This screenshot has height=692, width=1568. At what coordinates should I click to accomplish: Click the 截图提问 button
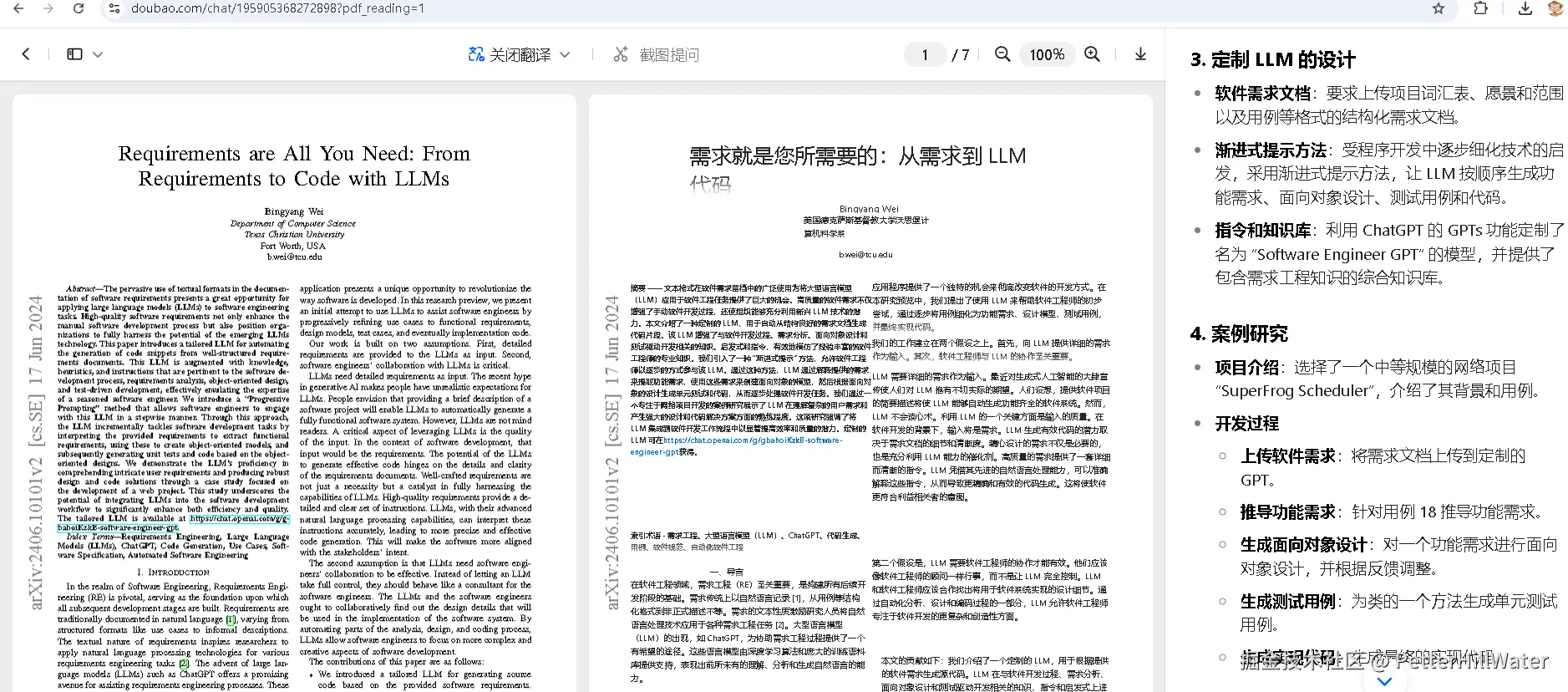[669, 55]
